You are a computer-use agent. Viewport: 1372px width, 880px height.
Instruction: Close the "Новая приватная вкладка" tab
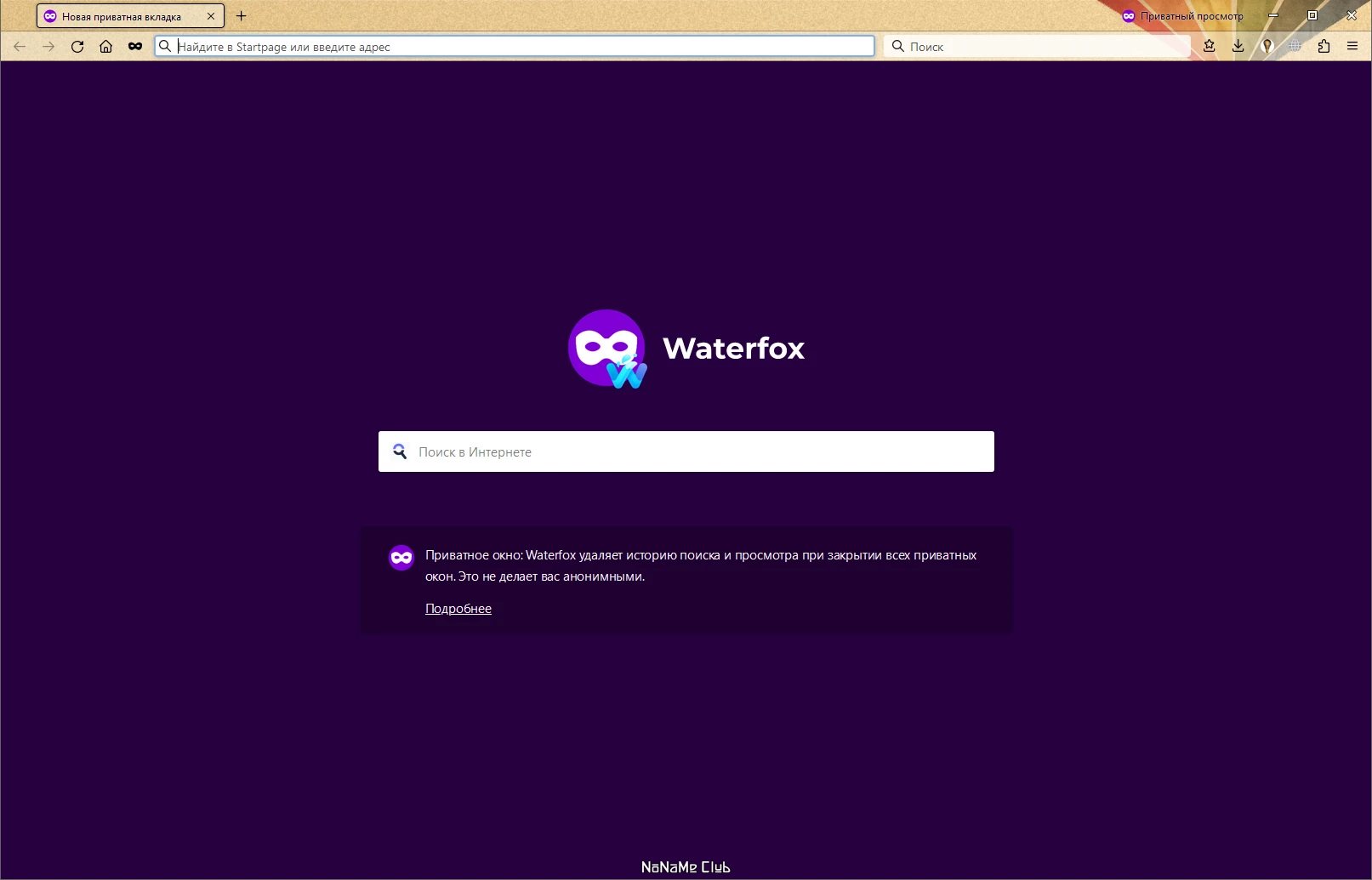coord(211,16)
